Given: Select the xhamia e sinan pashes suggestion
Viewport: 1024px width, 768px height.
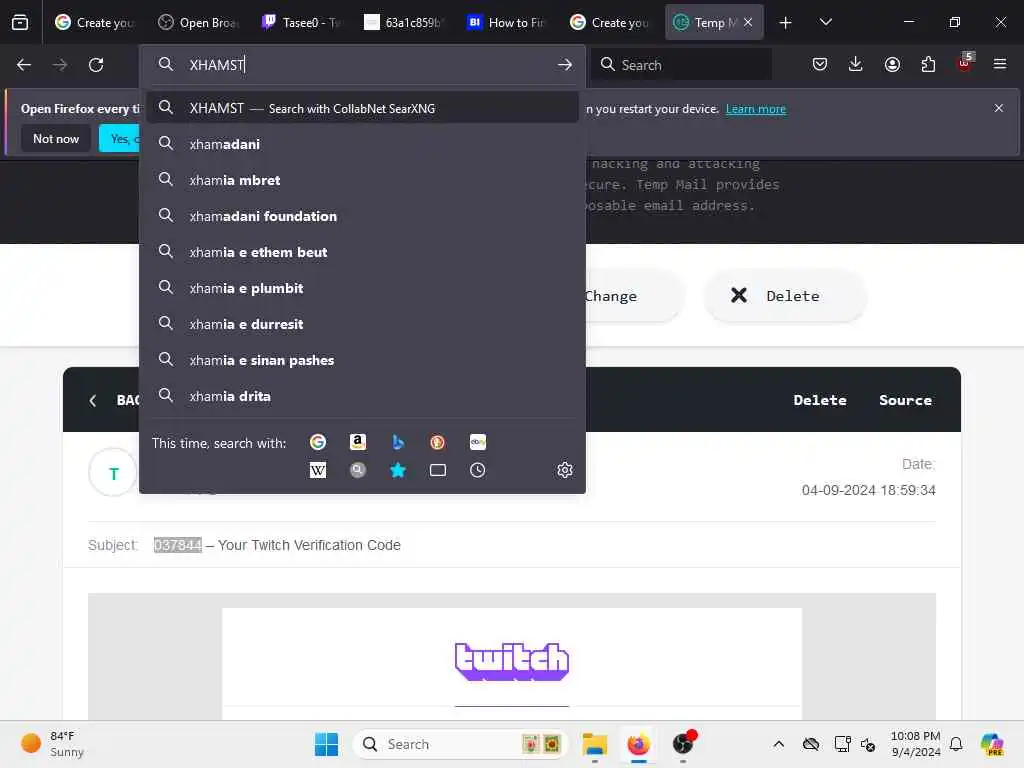Looking at the screenshot, I should pyautogui.click(x=362, y=360).
